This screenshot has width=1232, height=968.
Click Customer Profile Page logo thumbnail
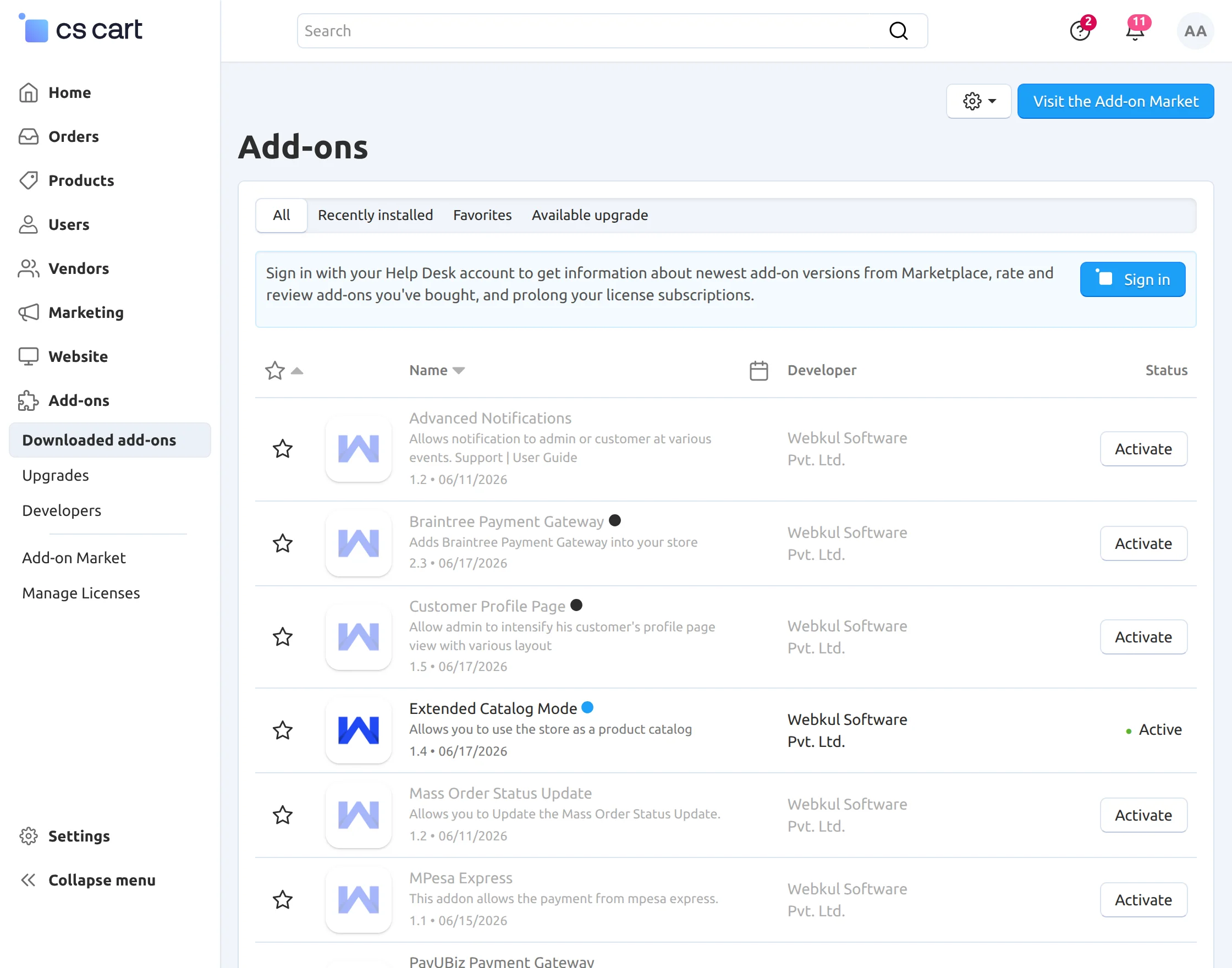pos(359,637)
